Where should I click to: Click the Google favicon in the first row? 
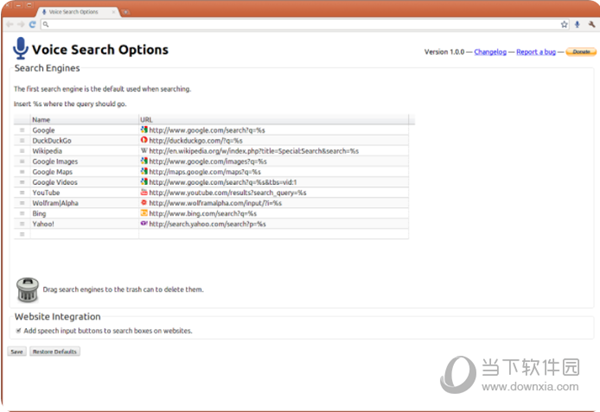point(144,130)
